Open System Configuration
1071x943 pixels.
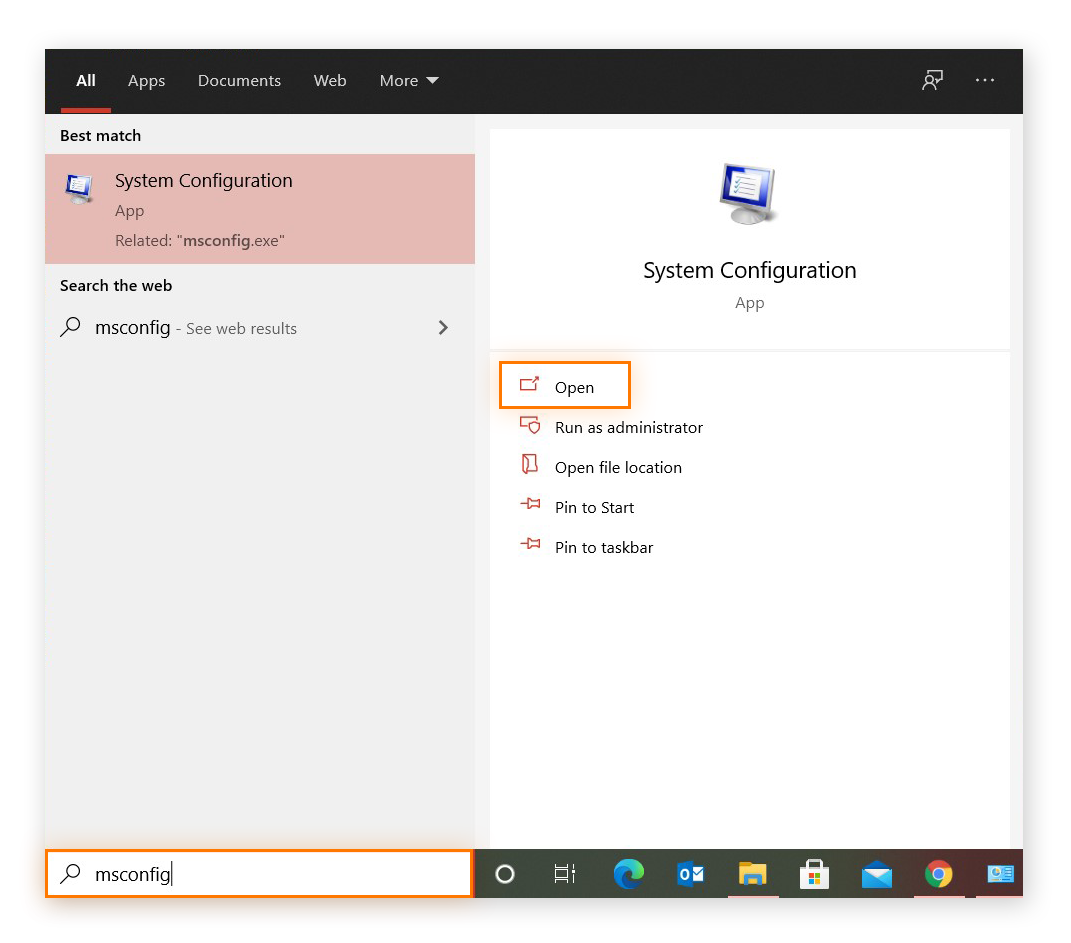pos(564,385)
